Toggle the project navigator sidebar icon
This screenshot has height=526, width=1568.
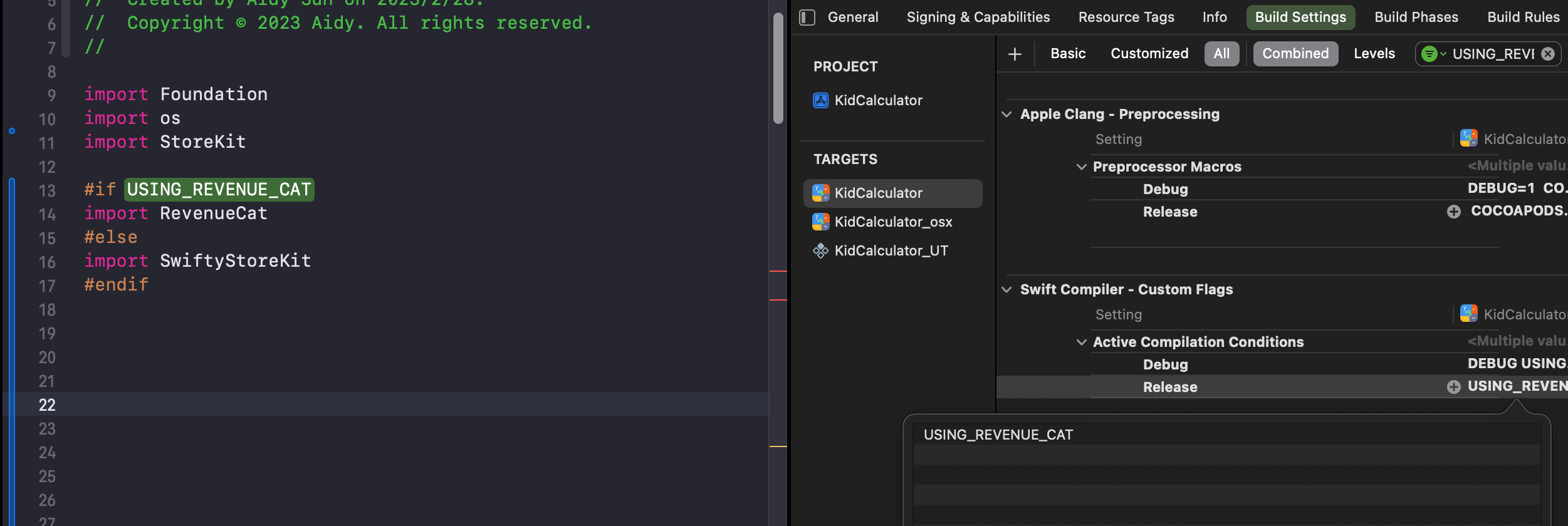point(807,18)
